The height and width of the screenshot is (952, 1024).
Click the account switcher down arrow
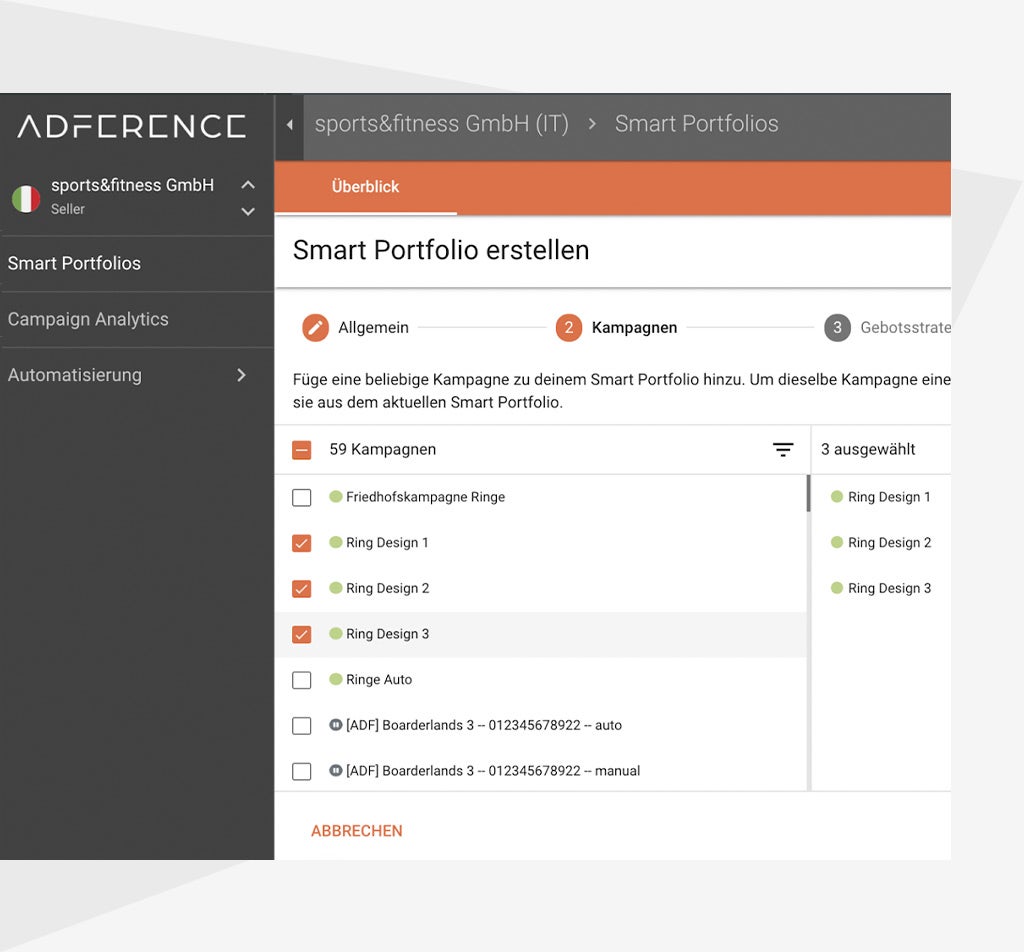[248, 211]
